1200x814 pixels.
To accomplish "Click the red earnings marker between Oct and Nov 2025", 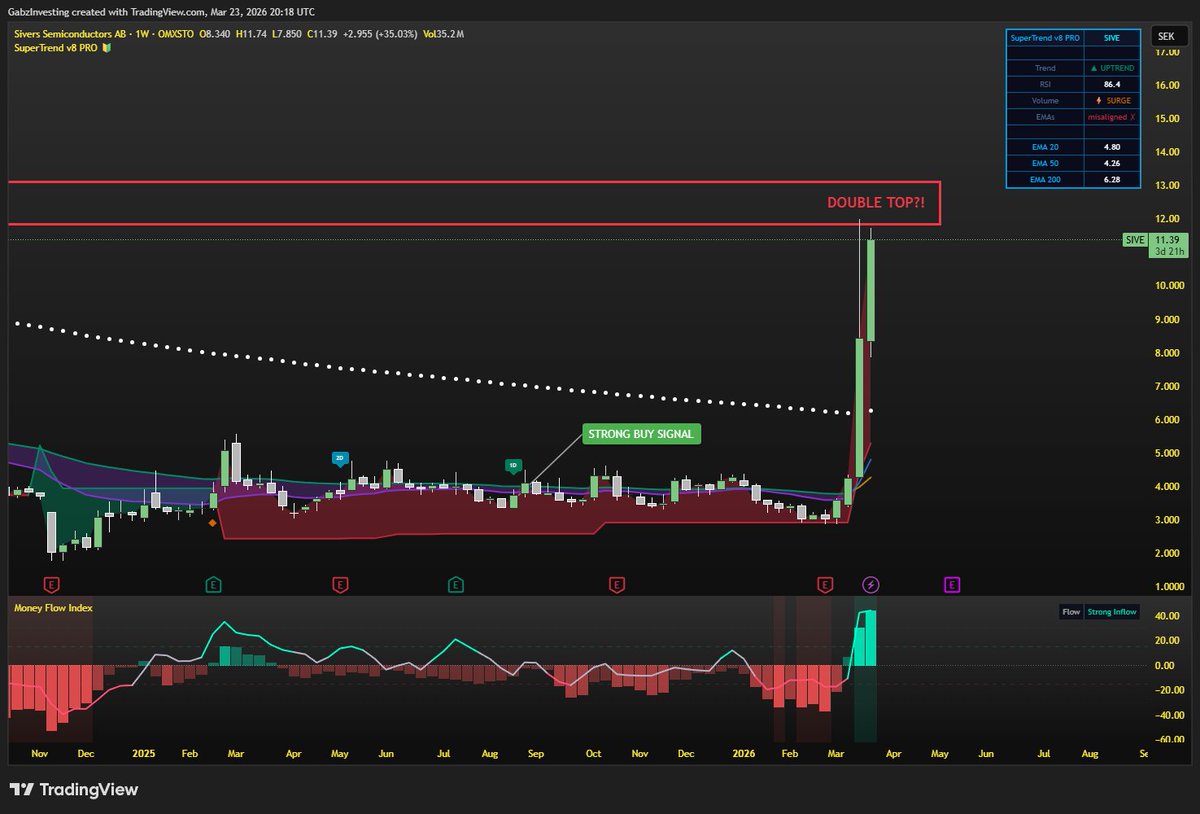I will click(x=617, y=584).
